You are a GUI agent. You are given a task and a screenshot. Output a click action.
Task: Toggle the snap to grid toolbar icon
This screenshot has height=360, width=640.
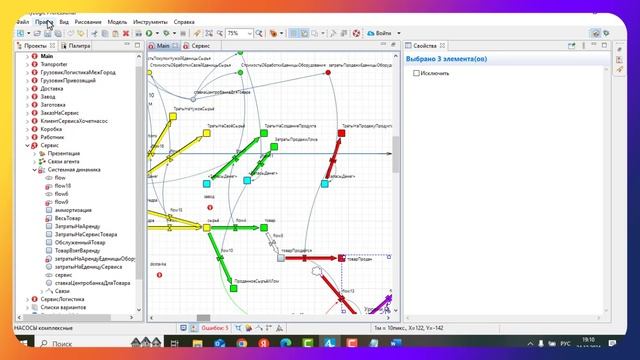tap(304, 33)
